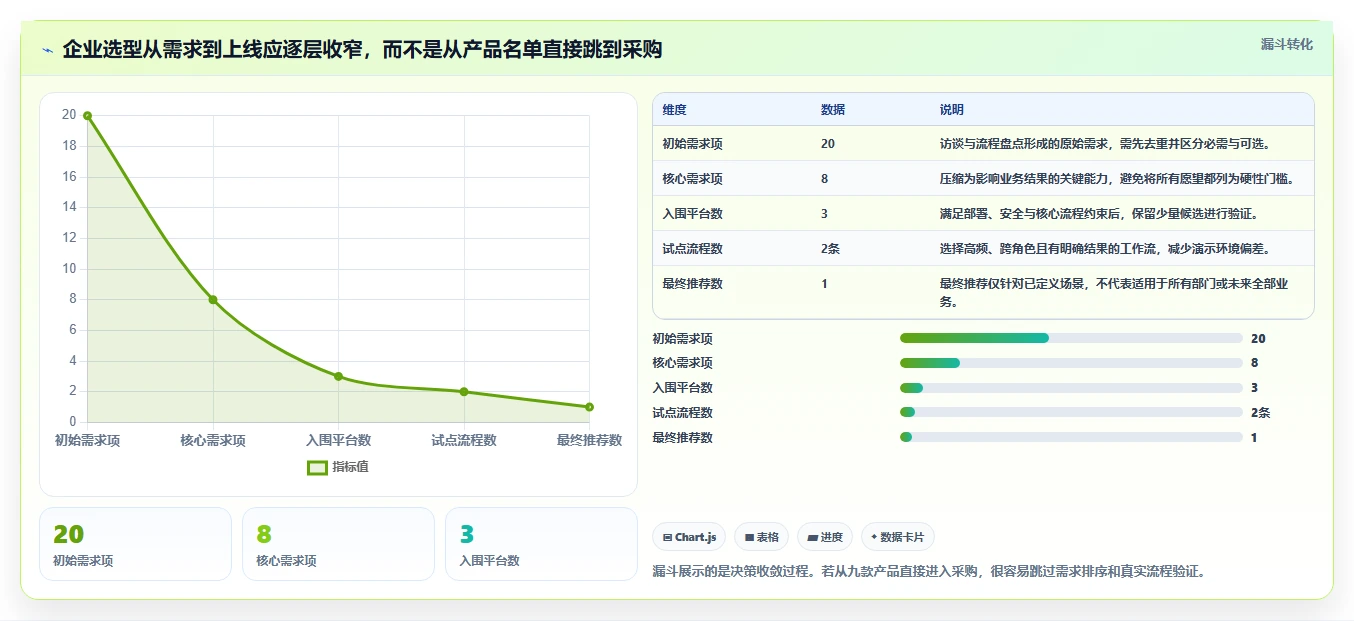Screen dimensions: 1354x621
Task: Click the 入围平台数 progress bar
Action: tap(1071, 388)
